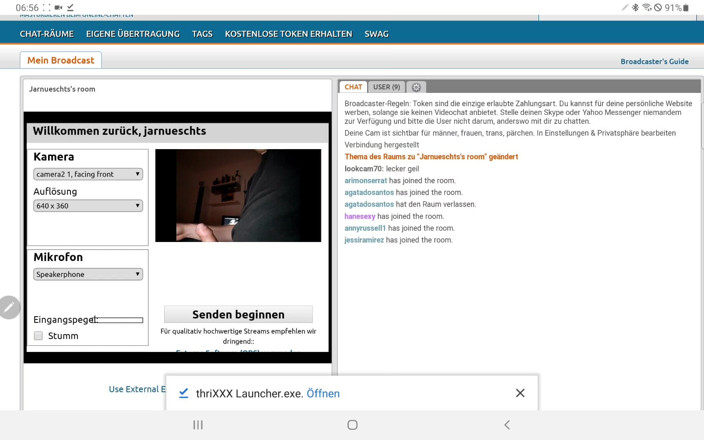
Task: Open the Auflösung dropdown 640 x 360
Action: pos(88,206)
